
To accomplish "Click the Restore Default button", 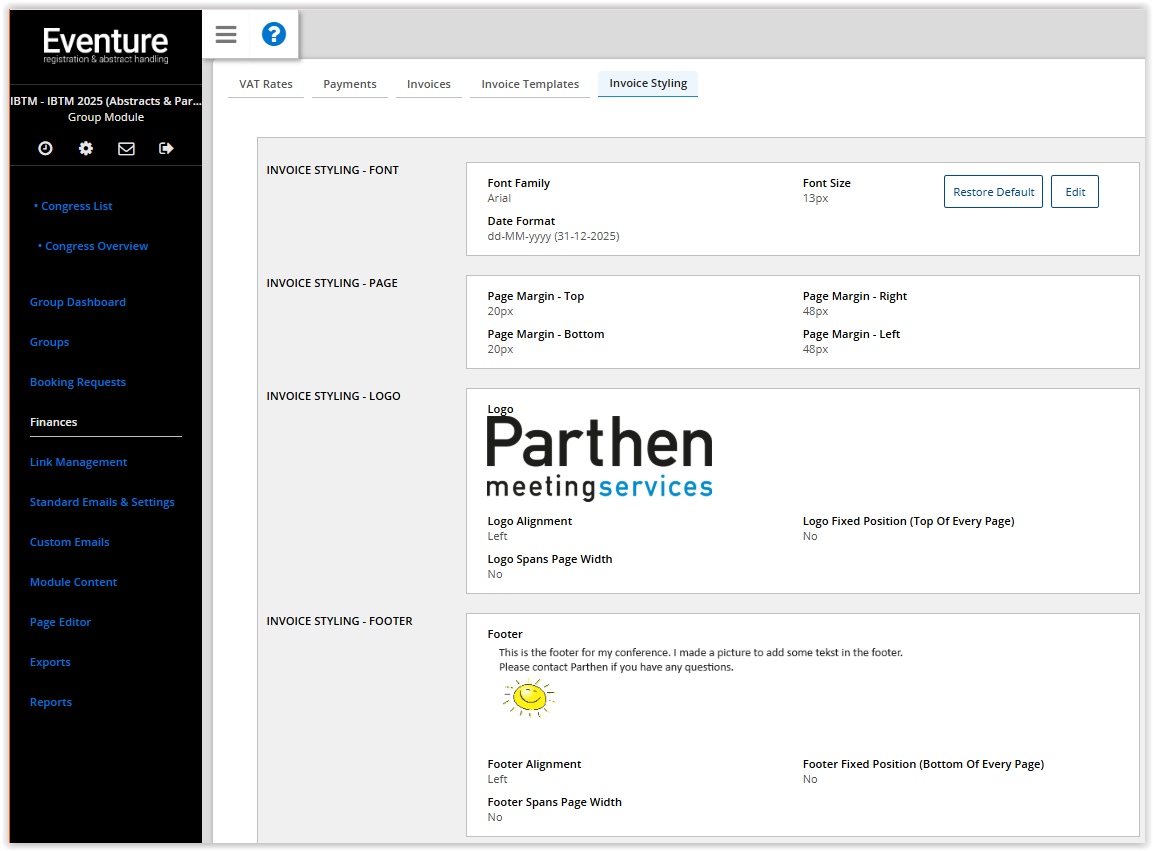I will [993, 192].
